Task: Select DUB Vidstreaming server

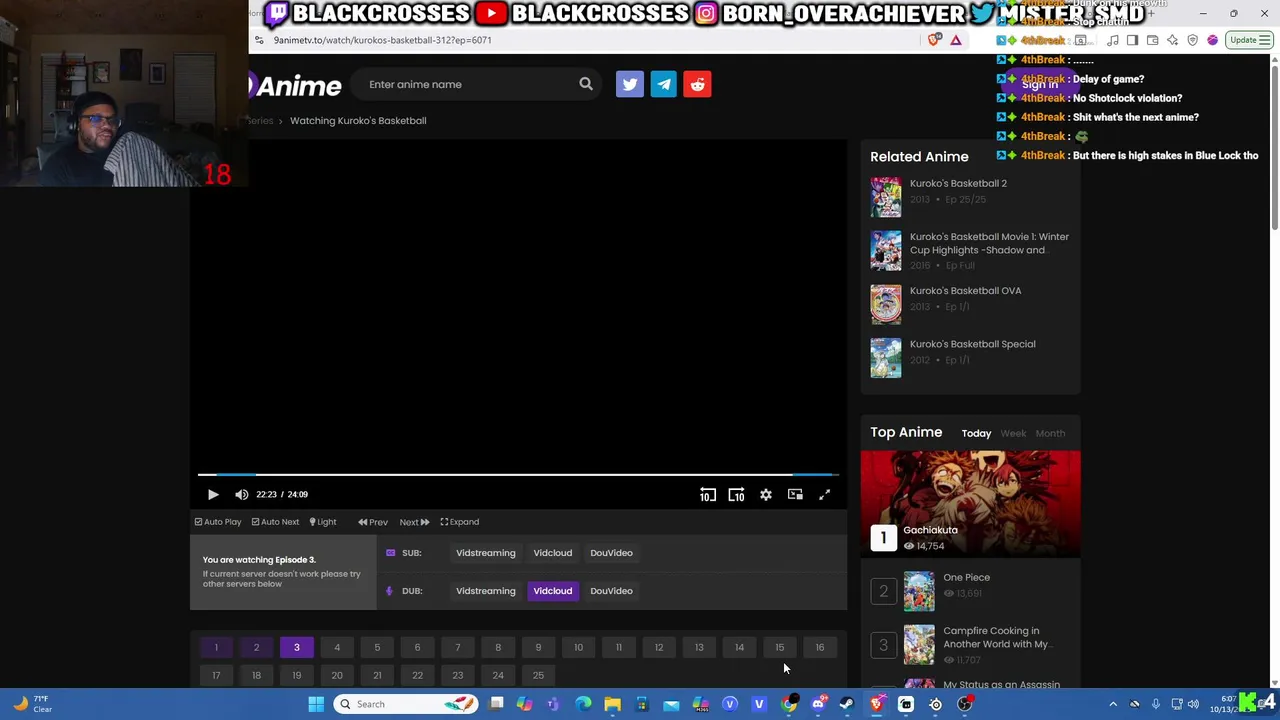Action: 486,591
